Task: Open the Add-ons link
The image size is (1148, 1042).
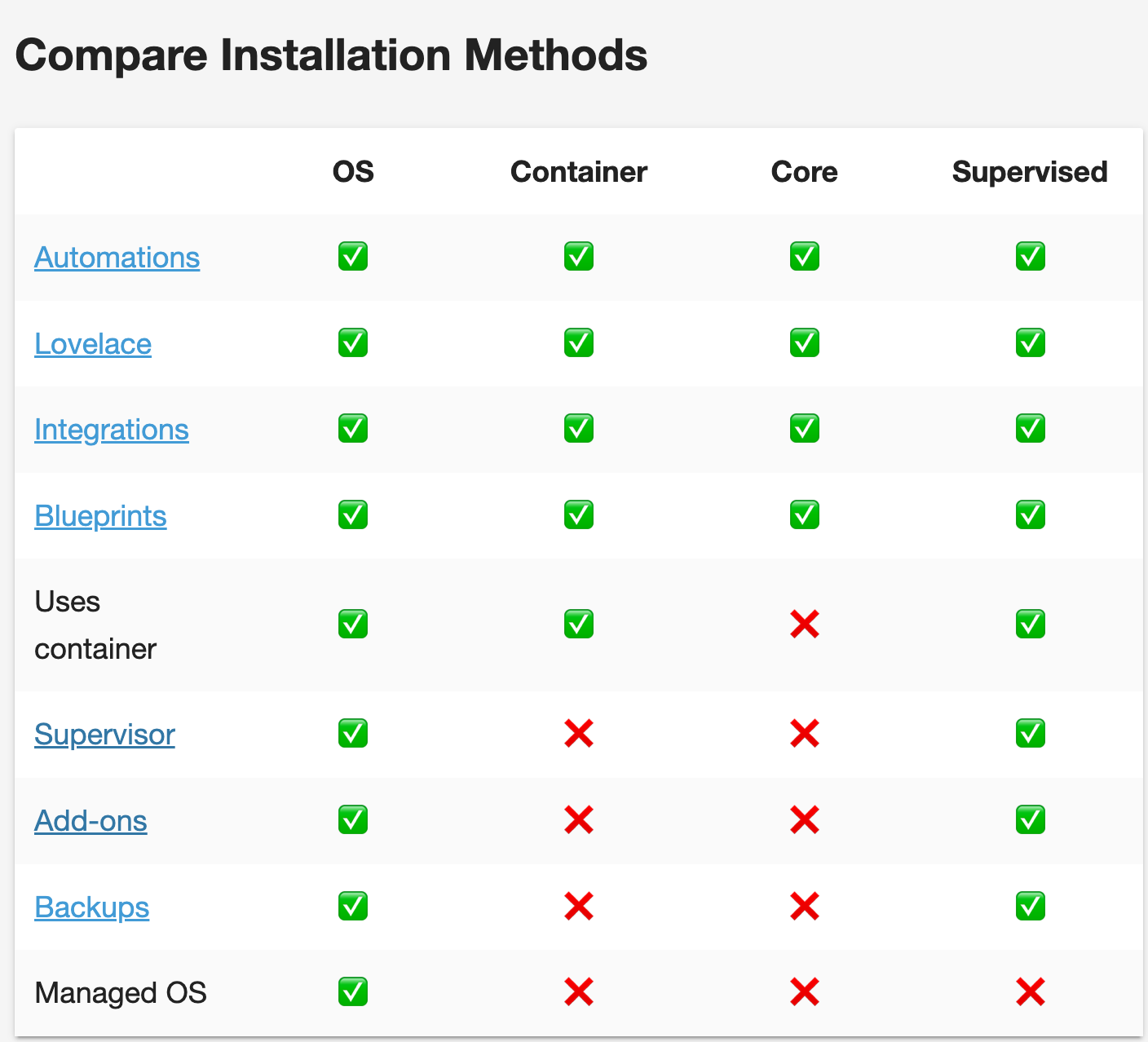Action: (91, 821)
